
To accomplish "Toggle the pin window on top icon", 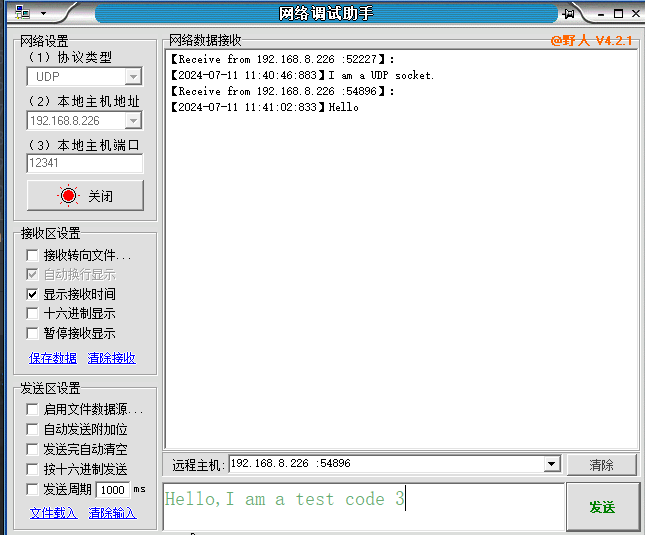I will tap(568, 14).
